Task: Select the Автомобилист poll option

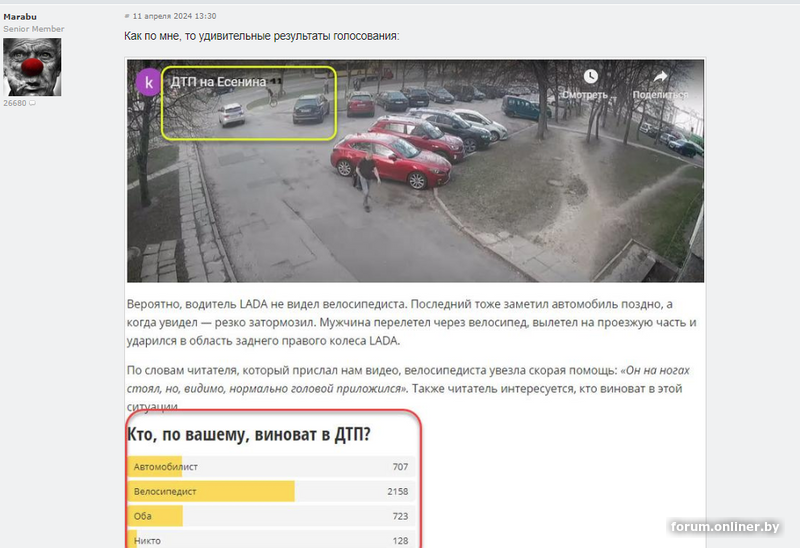Action: (x=271, y=466)
